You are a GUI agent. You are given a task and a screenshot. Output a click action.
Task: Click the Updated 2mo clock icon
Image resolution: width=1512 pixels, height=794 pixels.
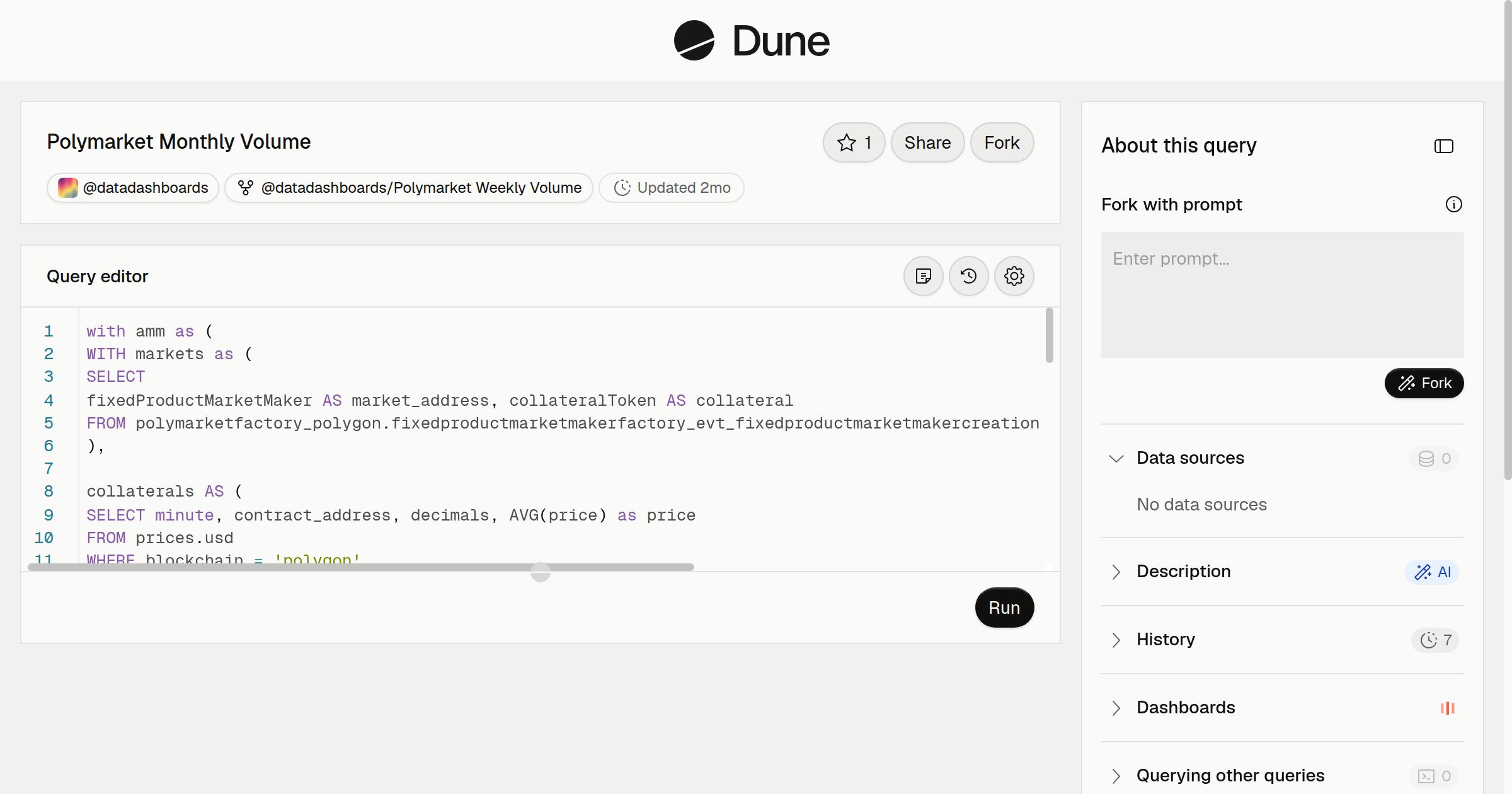622,188
